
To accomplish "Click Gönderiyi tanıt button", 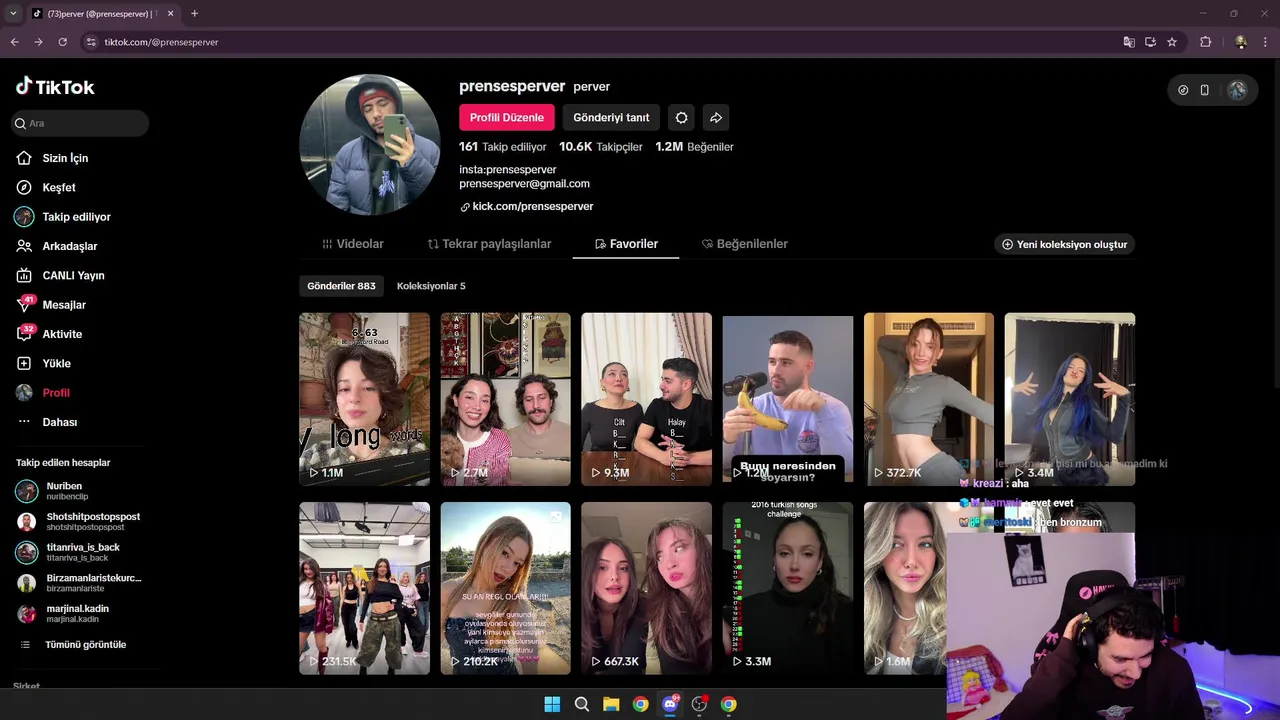I will 611,117.
